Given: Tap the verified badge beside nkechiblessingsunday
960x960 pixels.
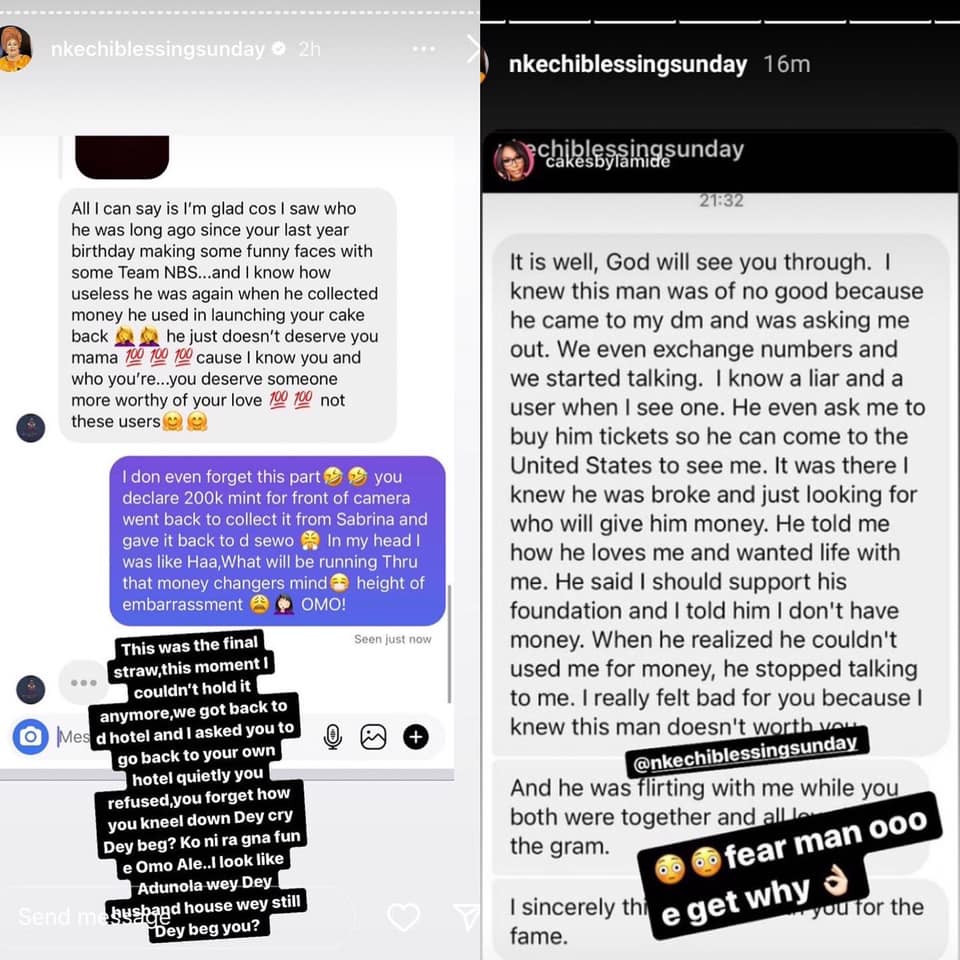Looking at the screenshot, I should pyautogui.click(x=279, y=48).
